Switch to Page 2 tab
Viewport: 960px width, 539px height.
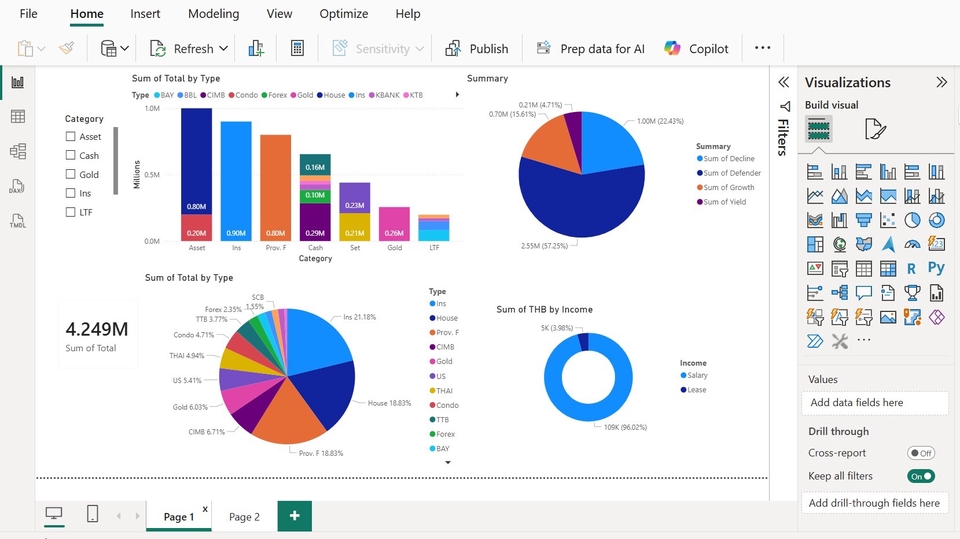point(244,517)
